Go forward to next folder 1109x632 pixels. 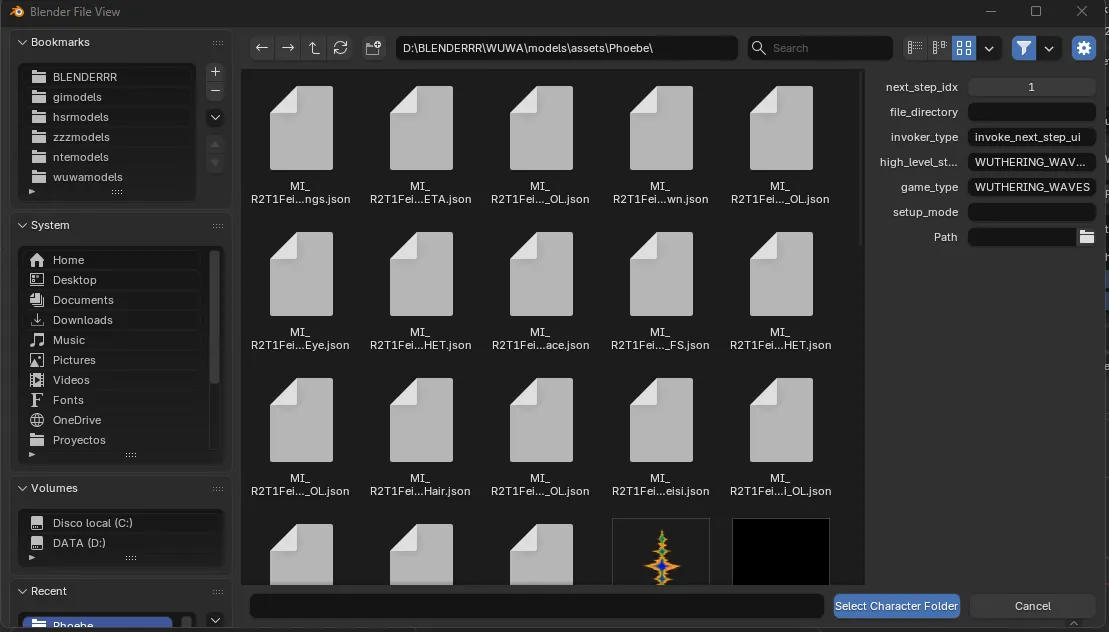tap(288, 48)
